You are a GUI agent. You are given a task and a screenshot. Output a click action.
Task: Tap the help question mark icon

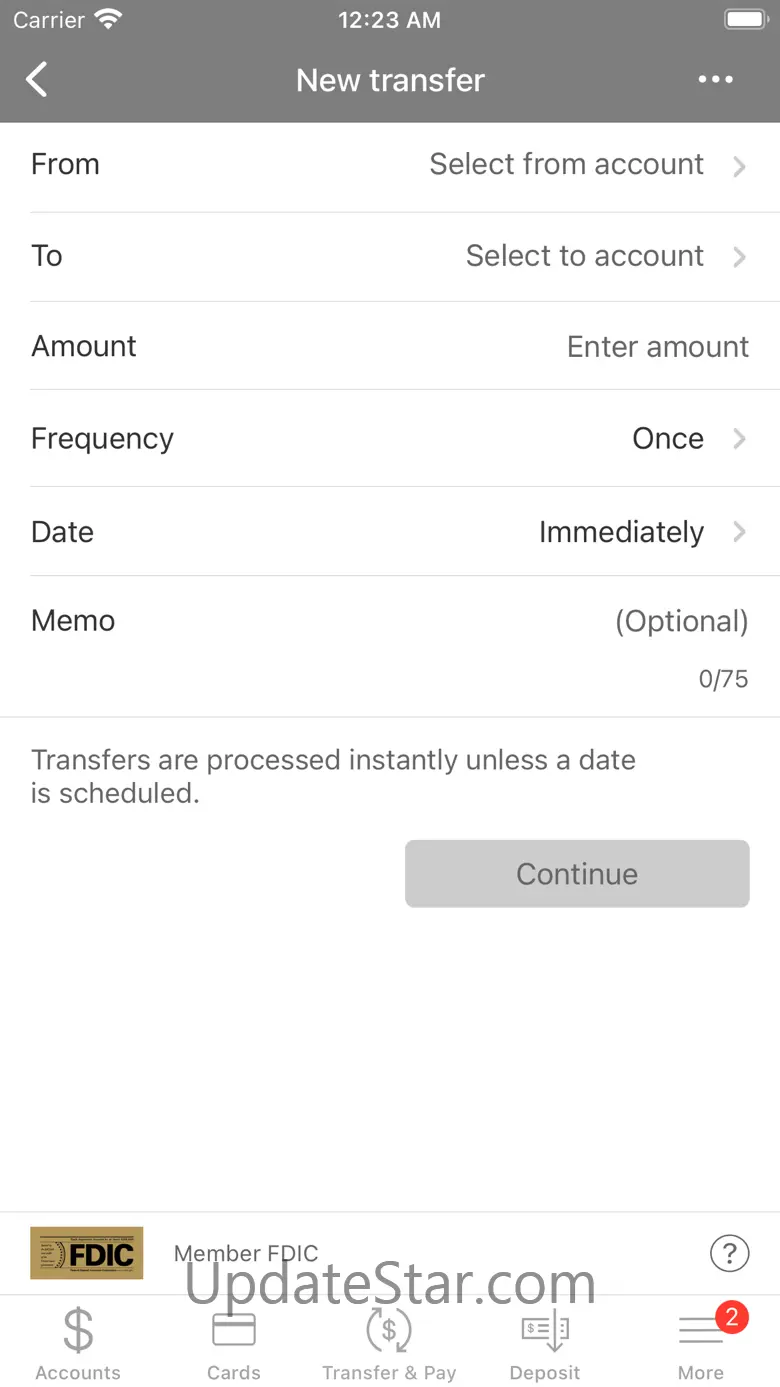point(729,1252)
